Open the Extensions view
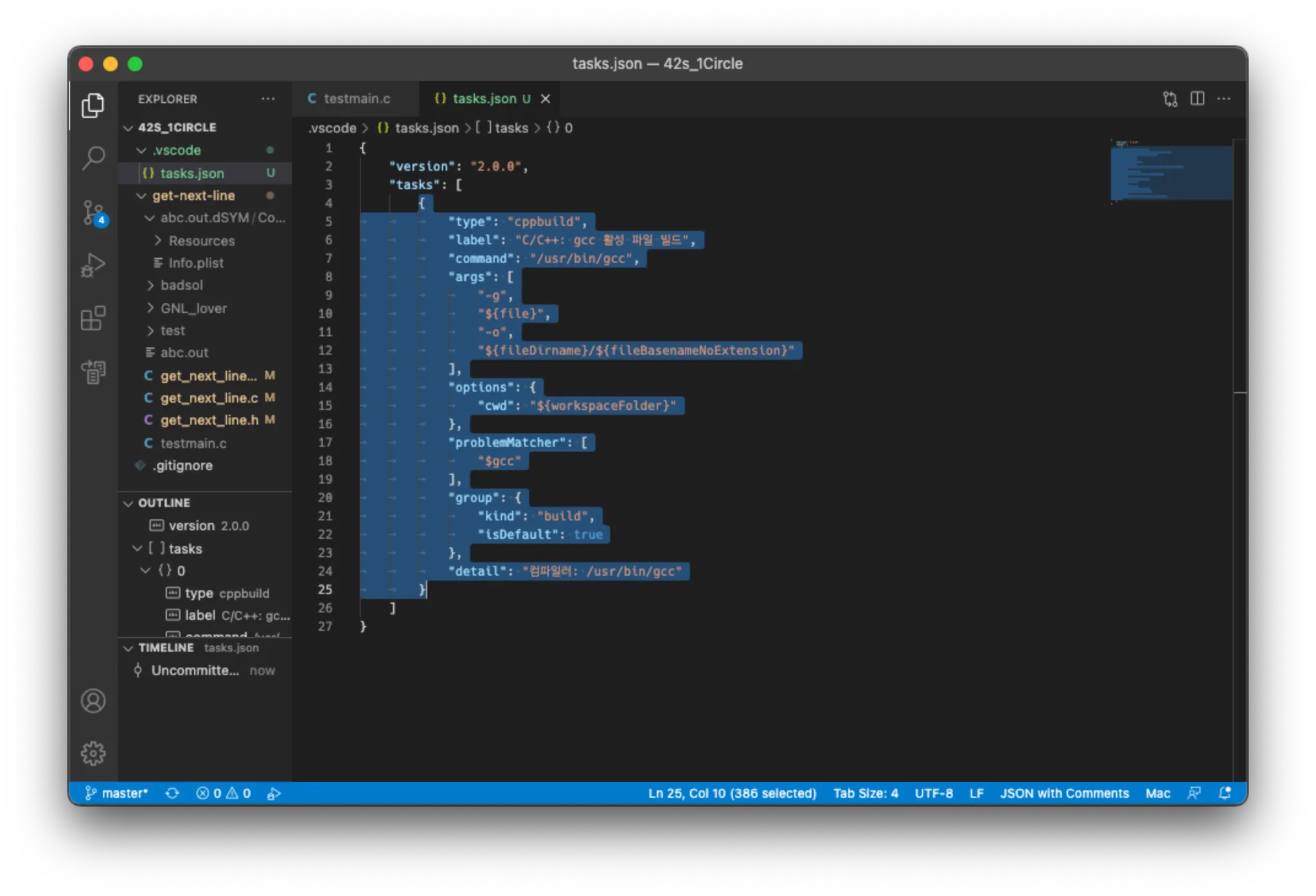 click(93, 318)
